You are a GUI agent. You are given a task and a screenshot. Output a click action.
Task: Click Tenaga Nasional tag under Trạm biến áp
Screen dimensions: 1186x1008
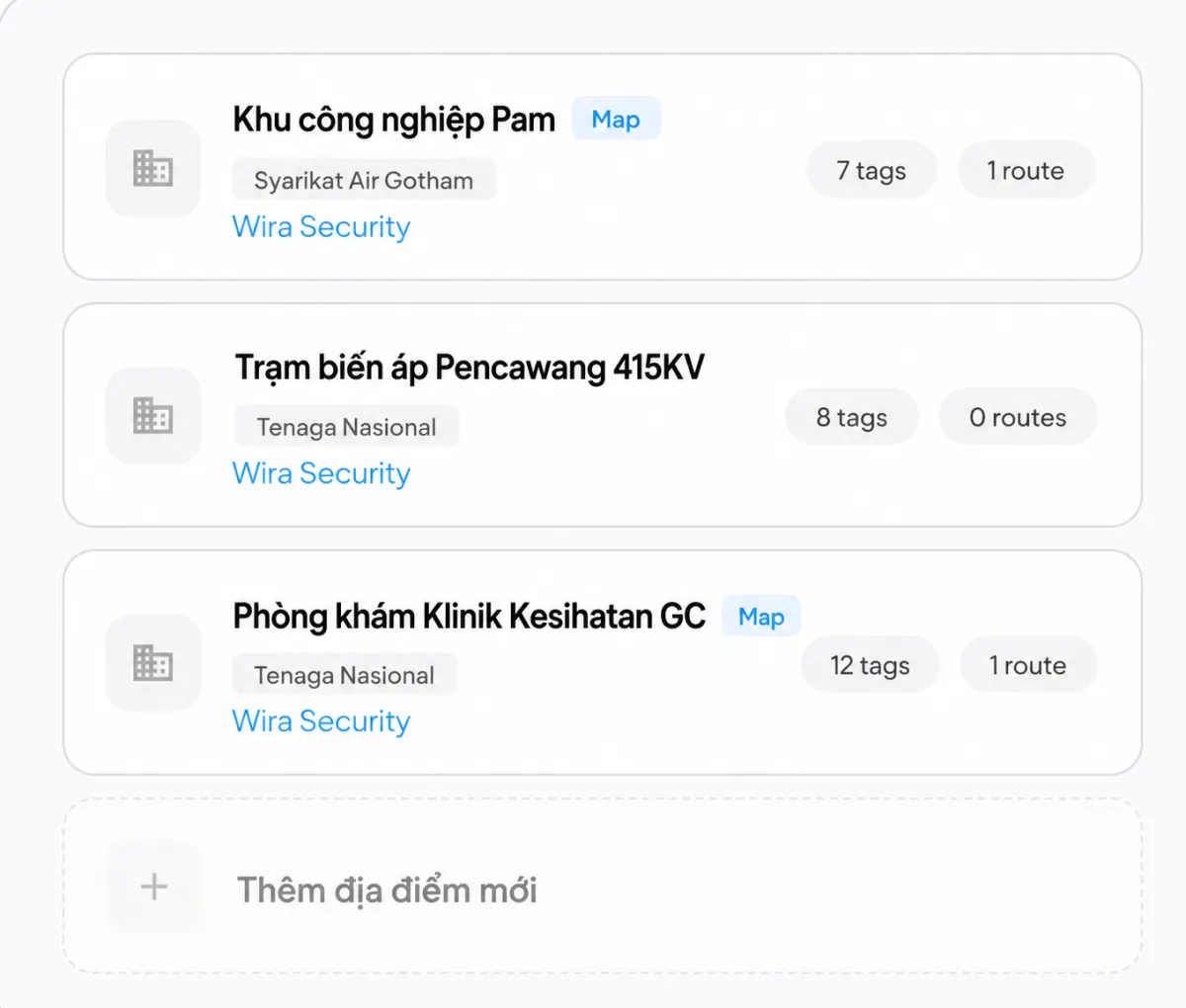pos(346,427)
